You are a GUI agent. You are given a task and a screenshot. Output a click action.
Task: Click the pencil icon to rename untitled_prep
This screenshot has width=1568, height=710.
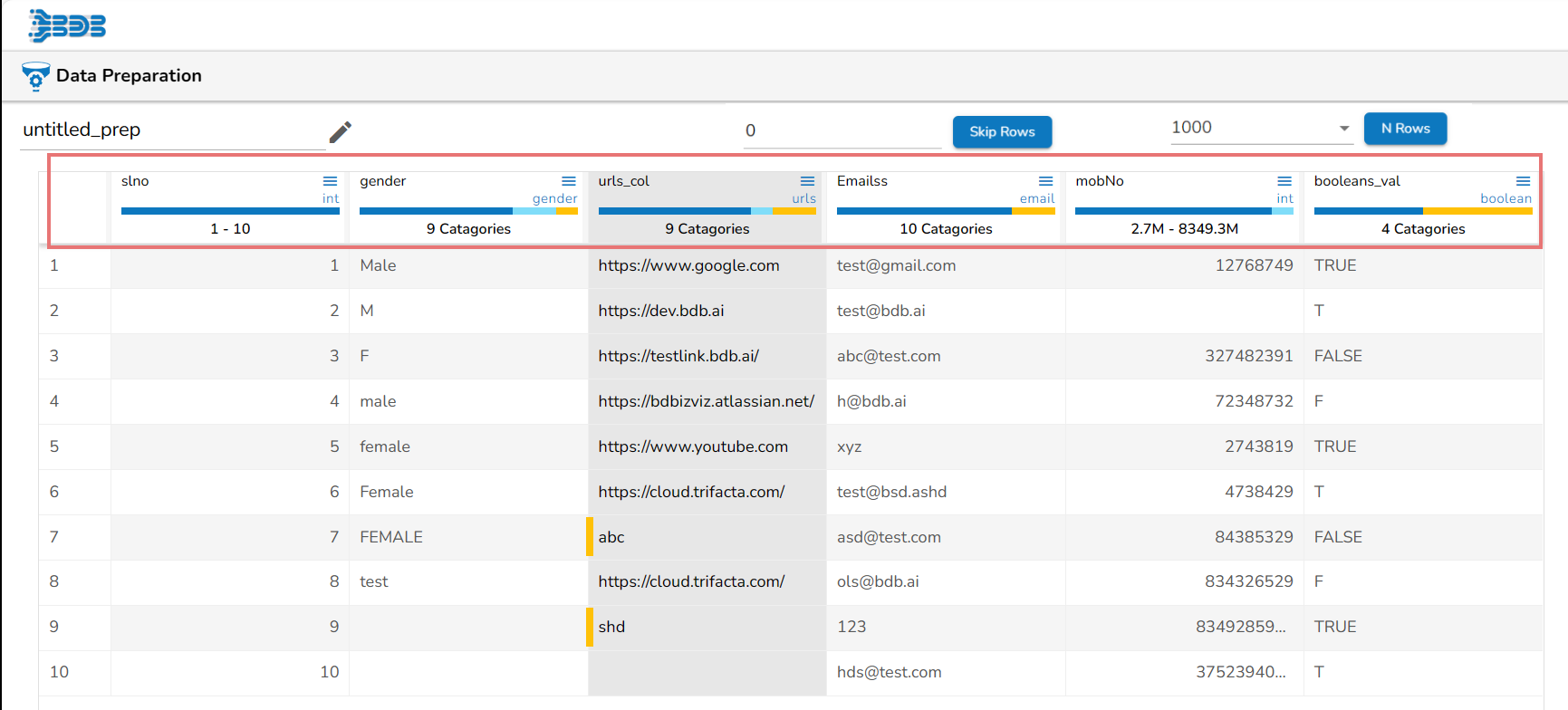click(x=341, y=132)
